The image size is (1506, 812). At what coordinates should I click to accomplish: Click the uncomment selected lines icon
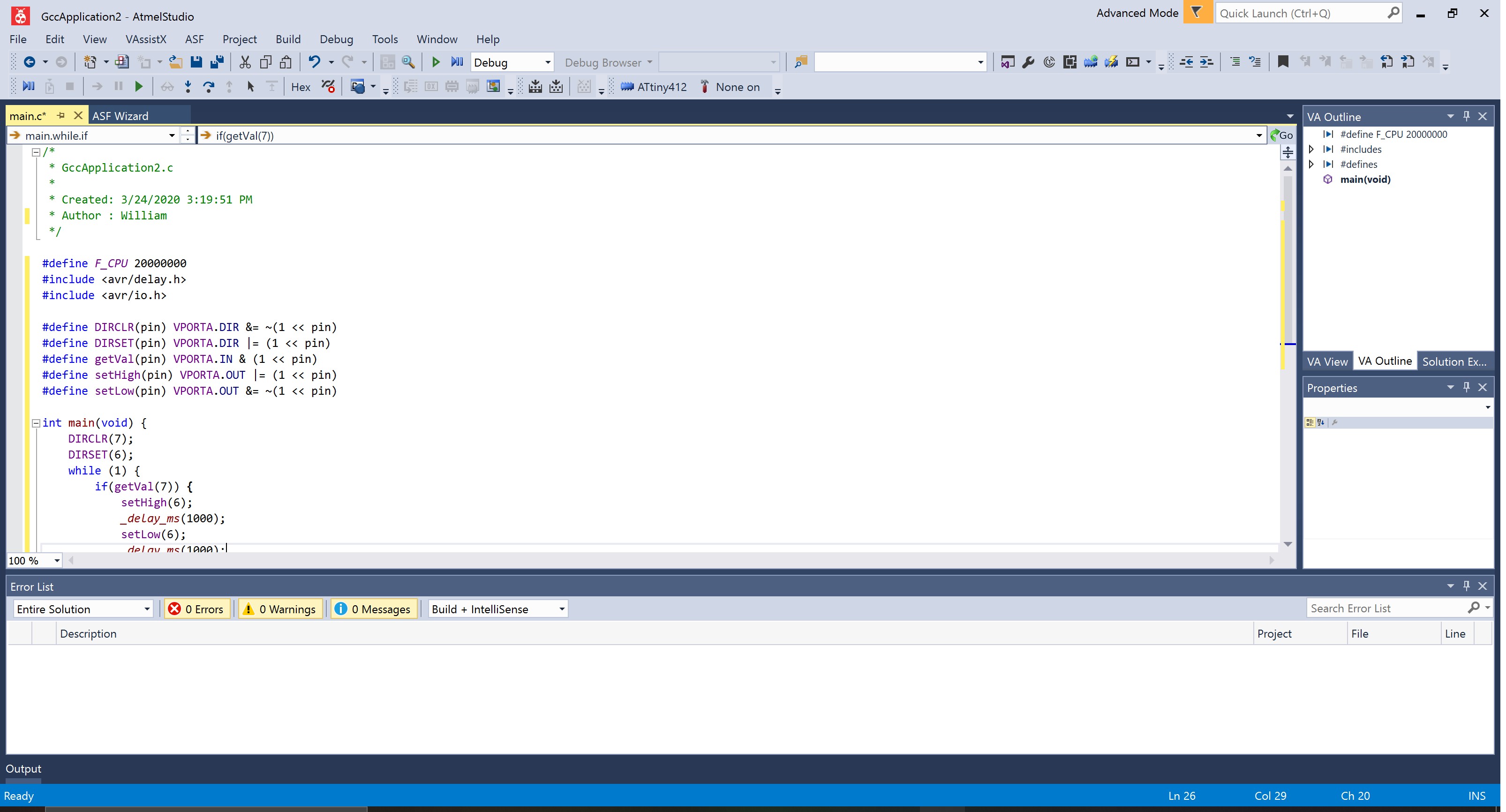click(1255, 61)
